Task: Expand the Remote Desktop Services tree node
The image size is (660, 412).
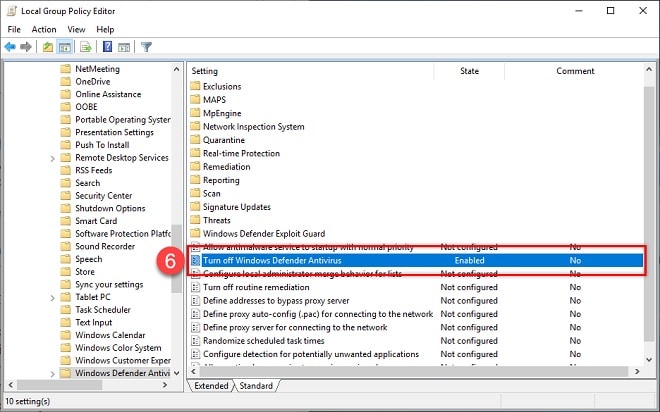Action: pos(52,158)
